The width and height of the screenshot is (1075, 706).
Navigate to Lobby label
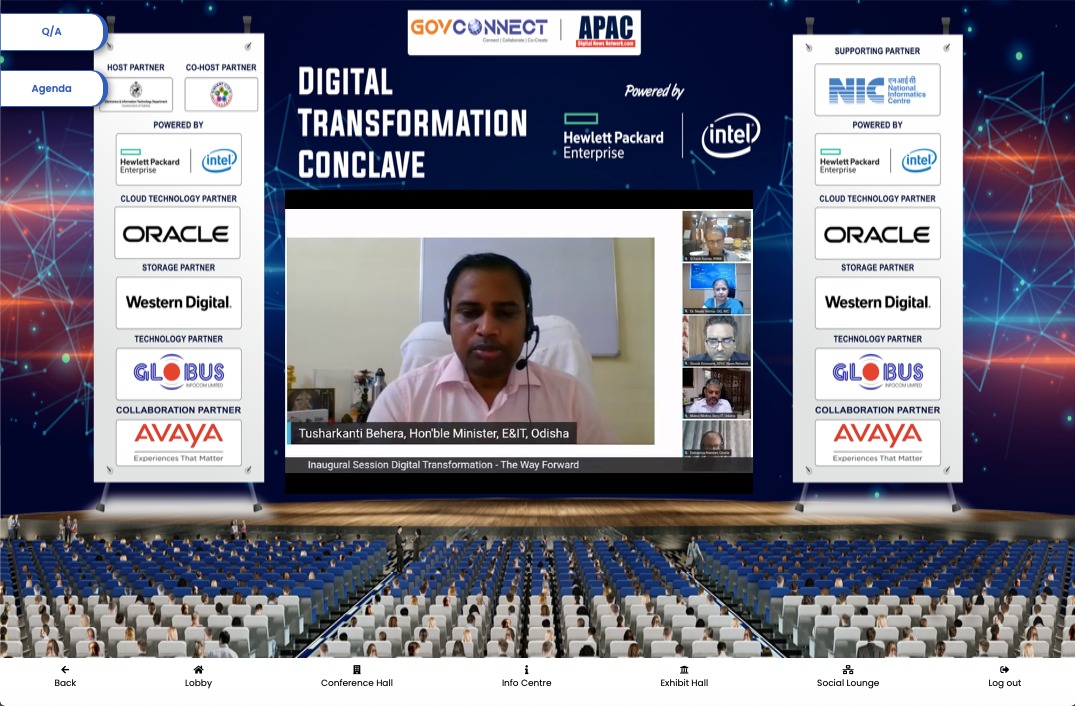coord(198,683)
